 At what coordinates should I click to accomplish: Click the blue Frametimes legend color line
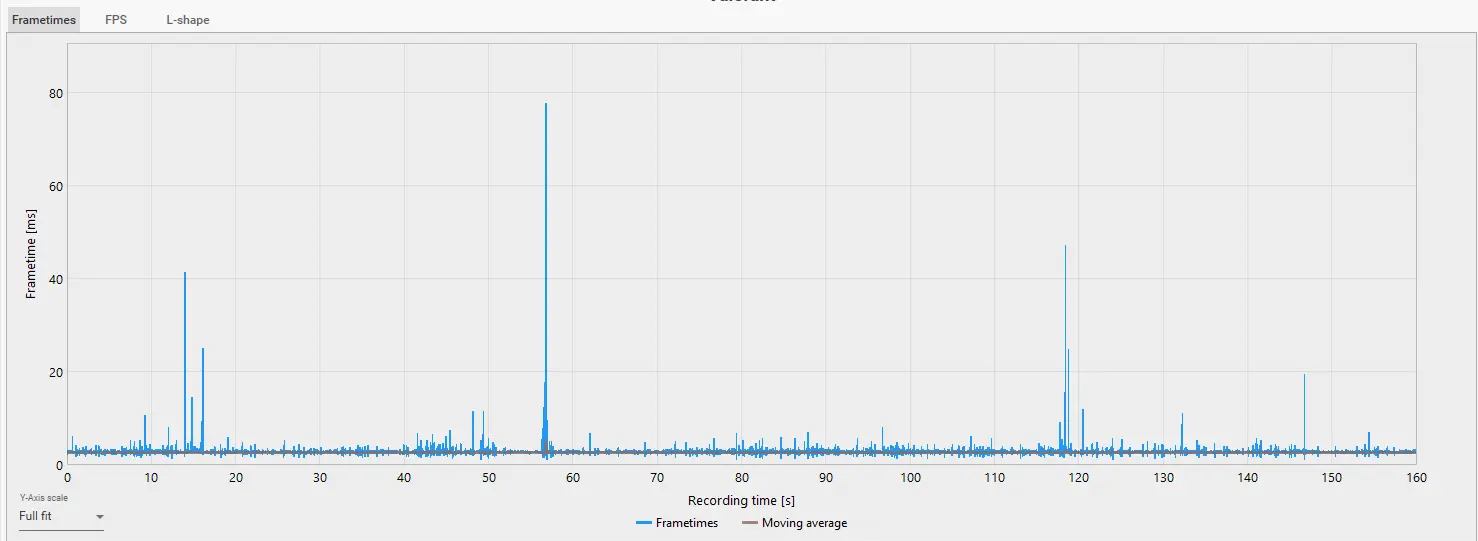[x=643, y=523]
